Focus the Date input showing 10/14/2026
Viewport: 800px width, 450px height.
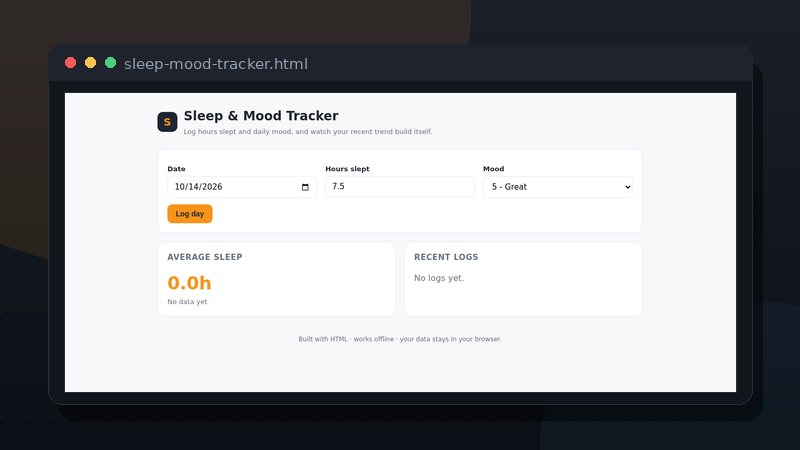[x=242, y=187]
